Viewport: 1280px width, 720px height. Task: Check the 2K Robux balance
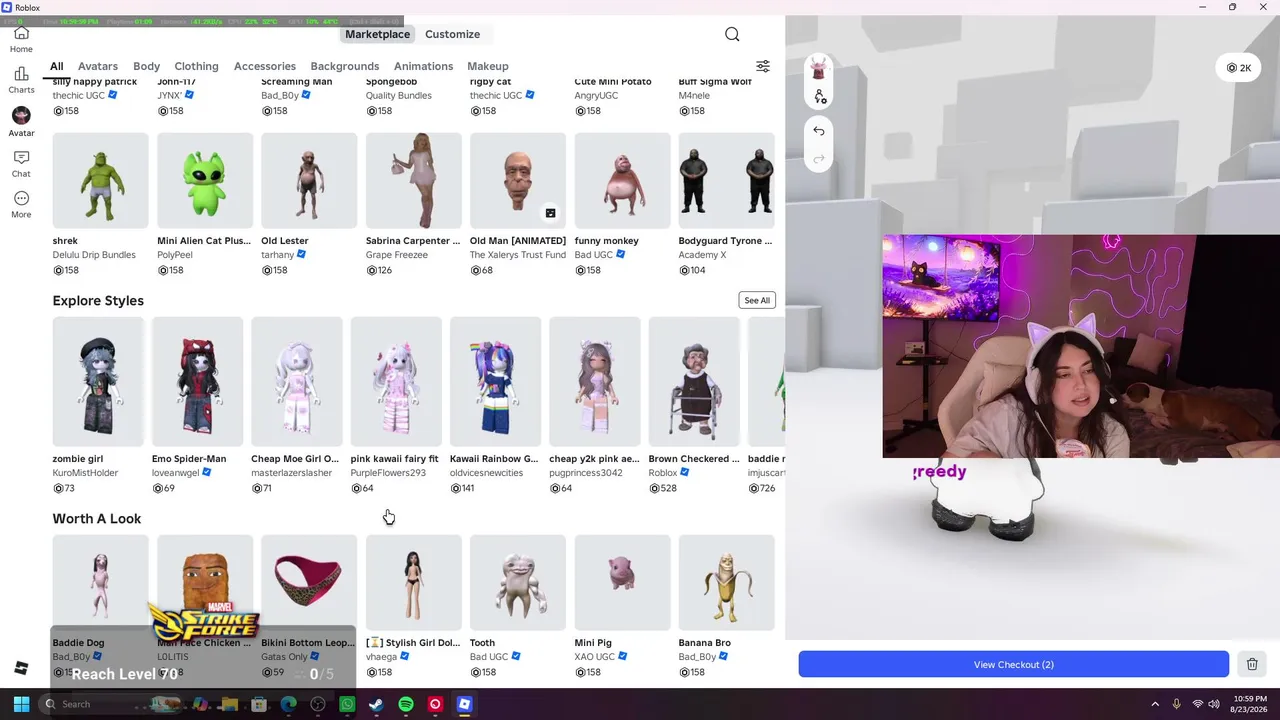point(1239,68)
